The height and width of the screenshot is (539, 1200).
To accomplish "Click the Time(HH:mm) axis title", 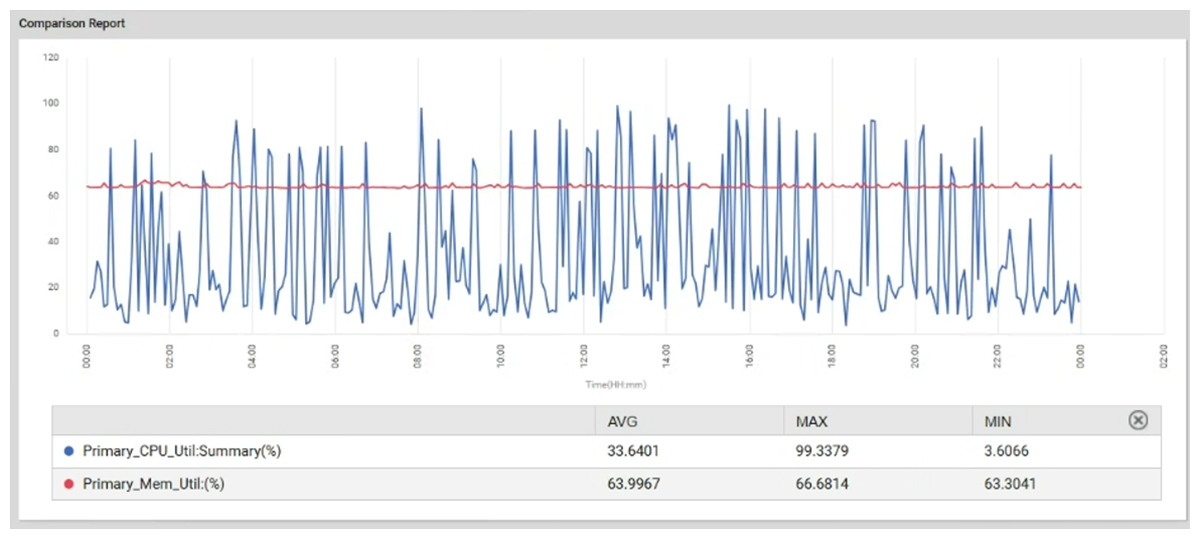I will coord(614,384).
